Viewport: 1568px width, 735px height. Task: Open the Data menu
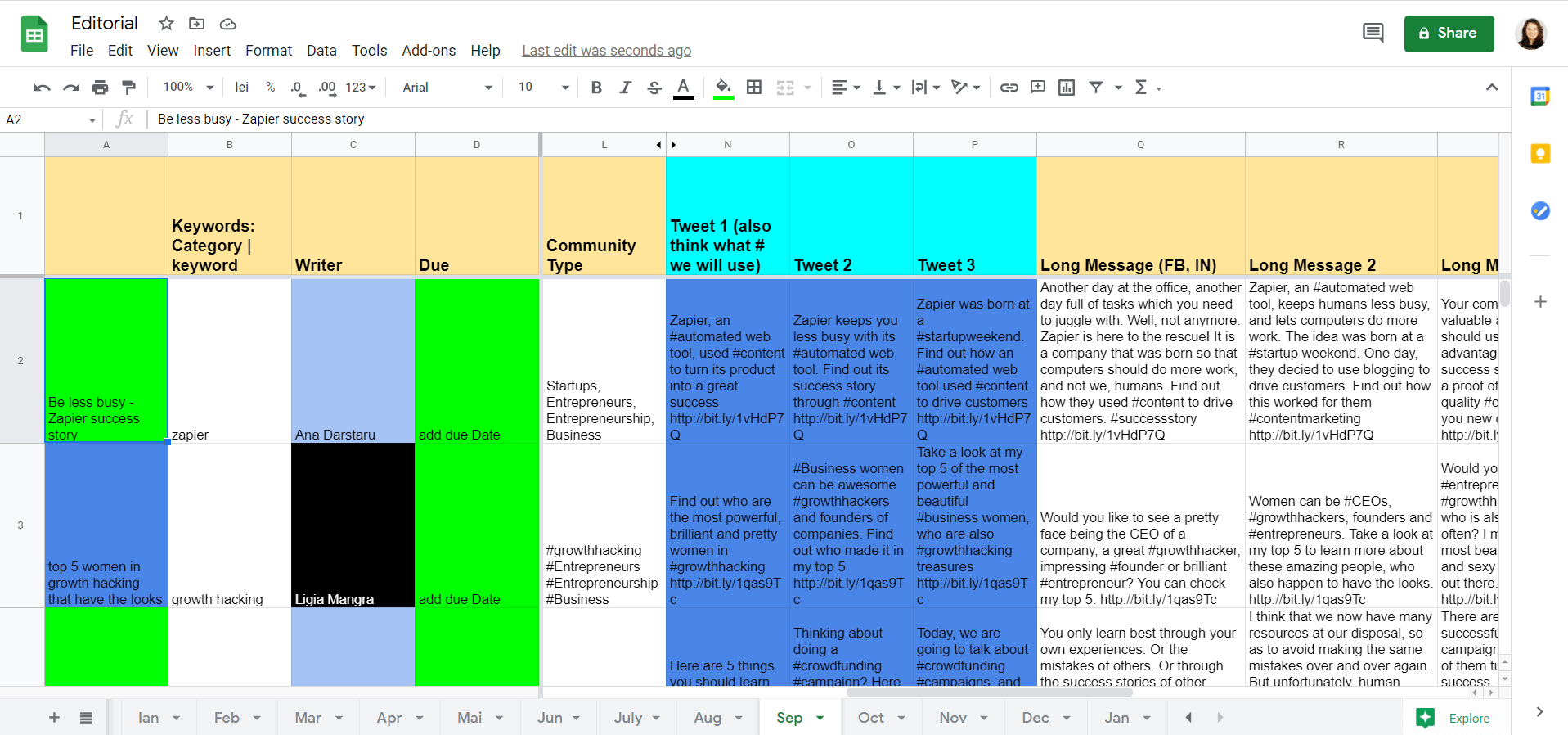click(x=321, y=51)
